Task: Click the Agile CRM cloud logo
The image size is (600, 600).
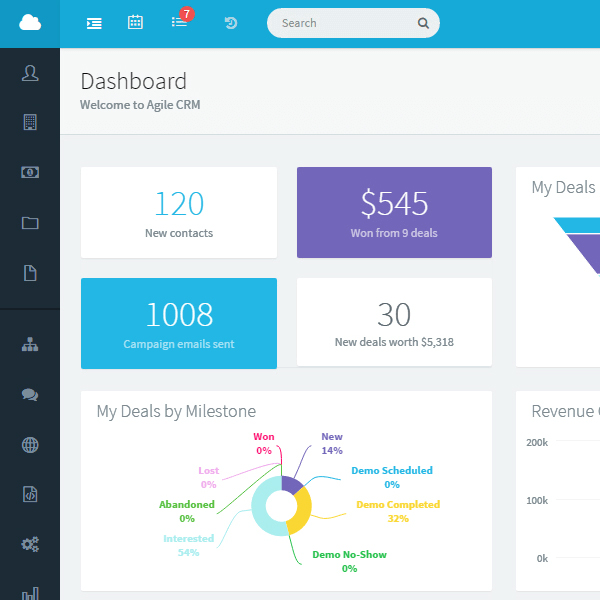Action: pyautogui.click(x=30, y=23)
